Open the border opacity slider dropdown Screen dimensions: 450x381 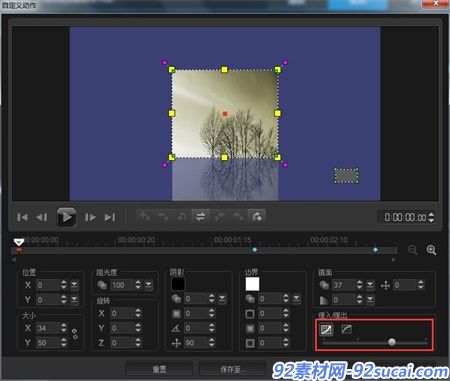(296, 299)
